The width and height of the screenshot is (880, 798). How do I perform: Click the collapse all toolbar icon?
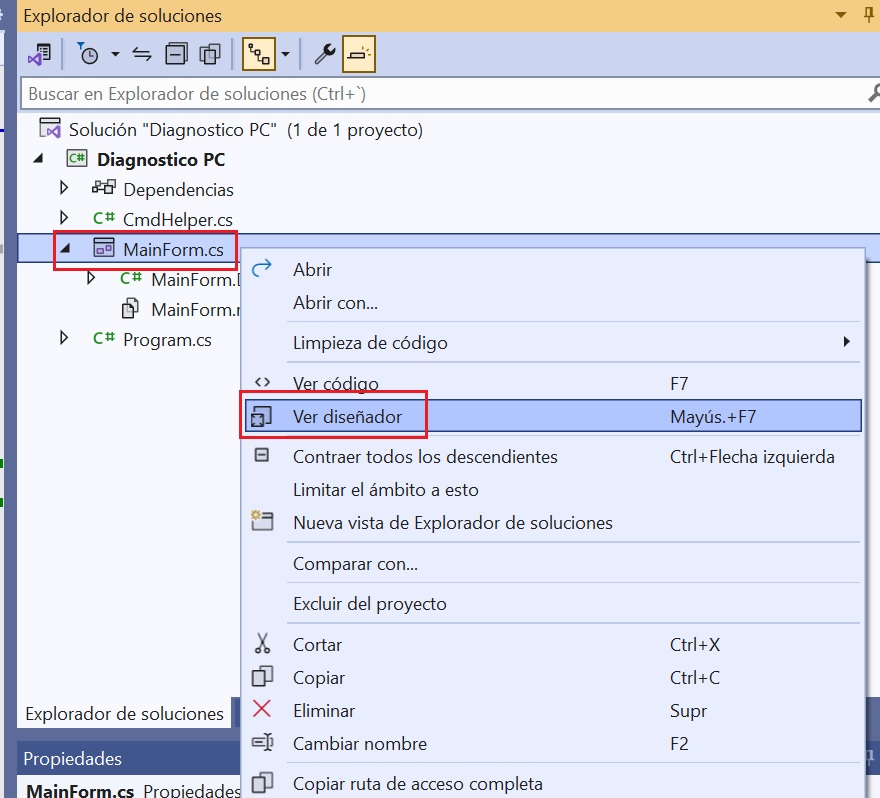[176, 54]
